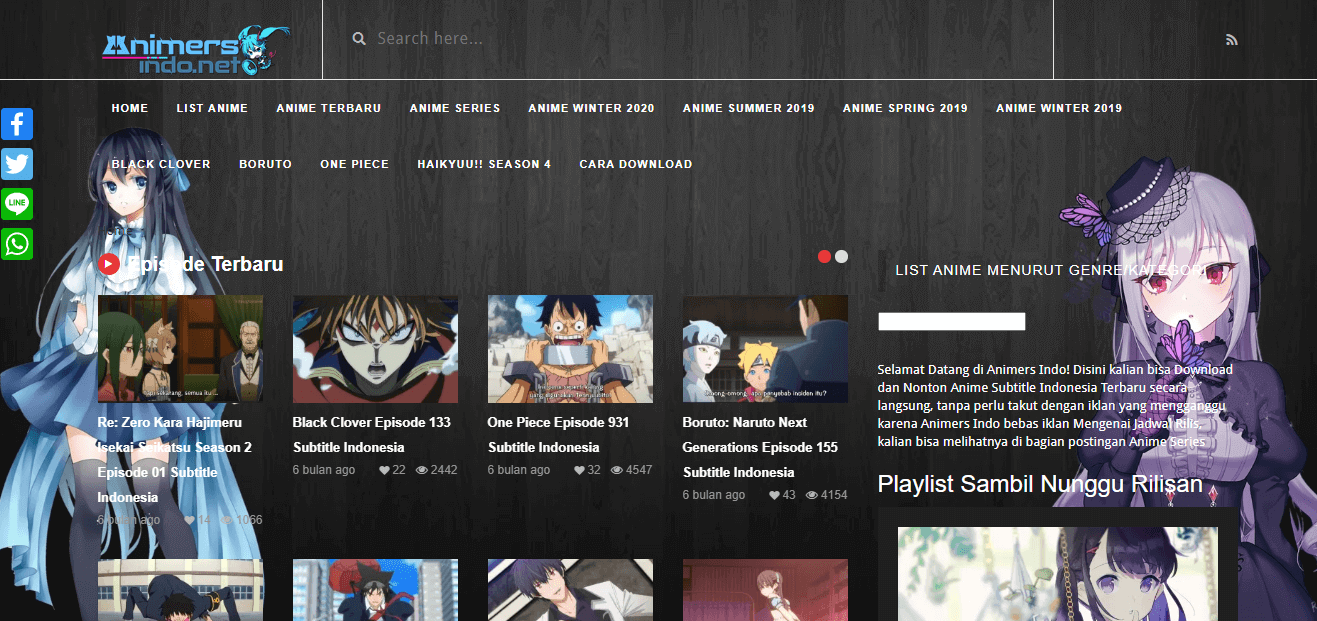Click the search magnifier icon
1317x621 pixels.
coord(359,39)
